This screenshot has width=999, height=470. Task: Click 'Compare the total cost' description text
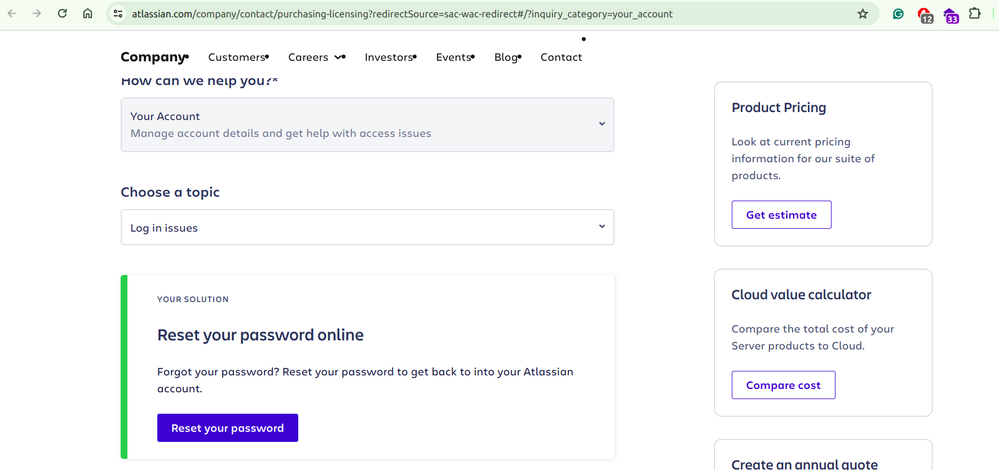tap(813, 338)
